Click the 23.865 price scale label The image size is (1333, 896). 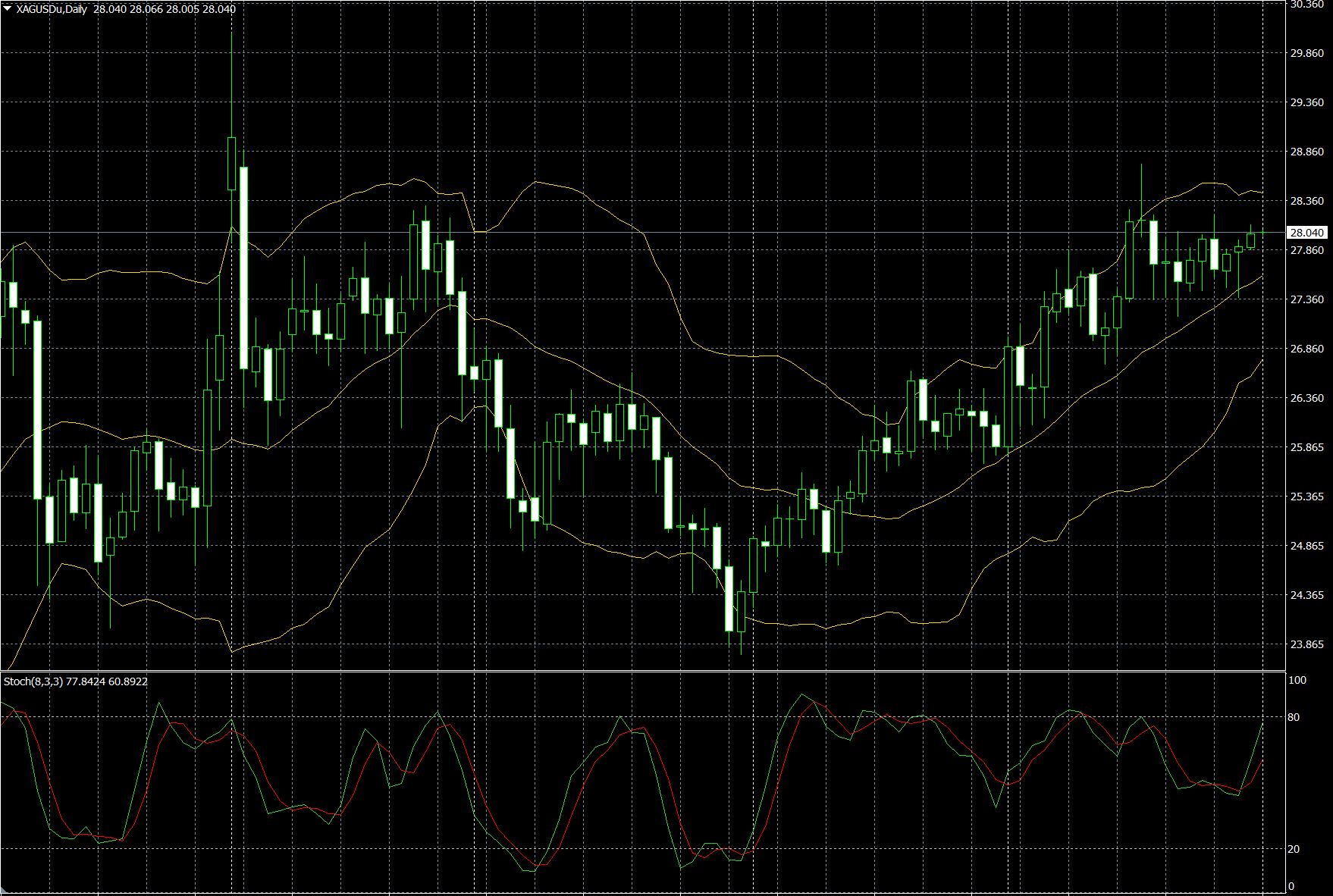click(1307, 644)
